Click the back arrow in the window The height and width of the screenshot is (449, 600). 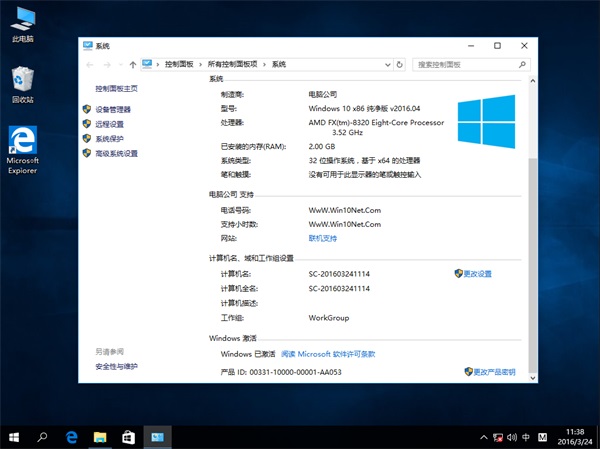point(91,64)
